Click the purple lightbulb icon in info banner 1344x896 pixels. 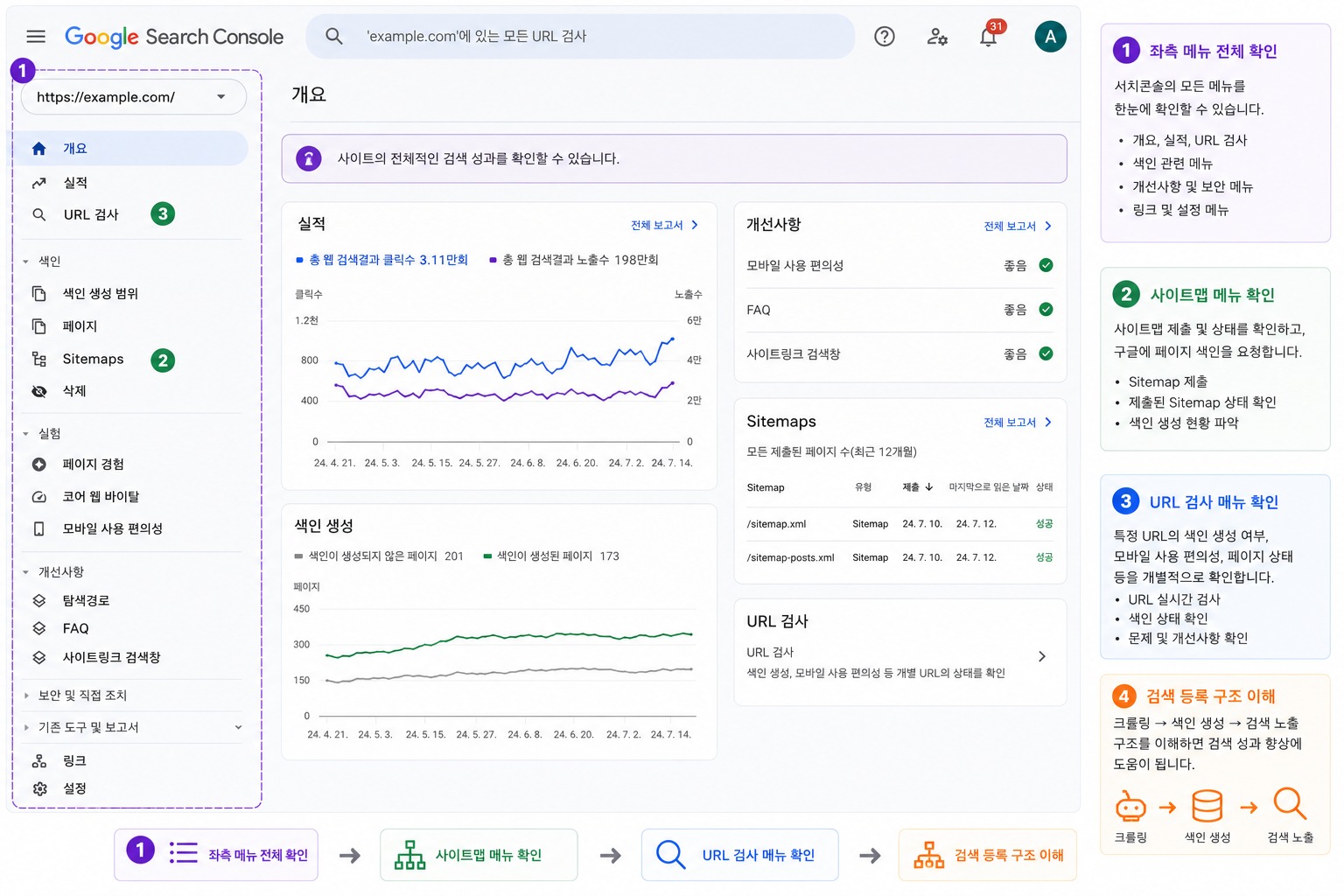[308, 158]
